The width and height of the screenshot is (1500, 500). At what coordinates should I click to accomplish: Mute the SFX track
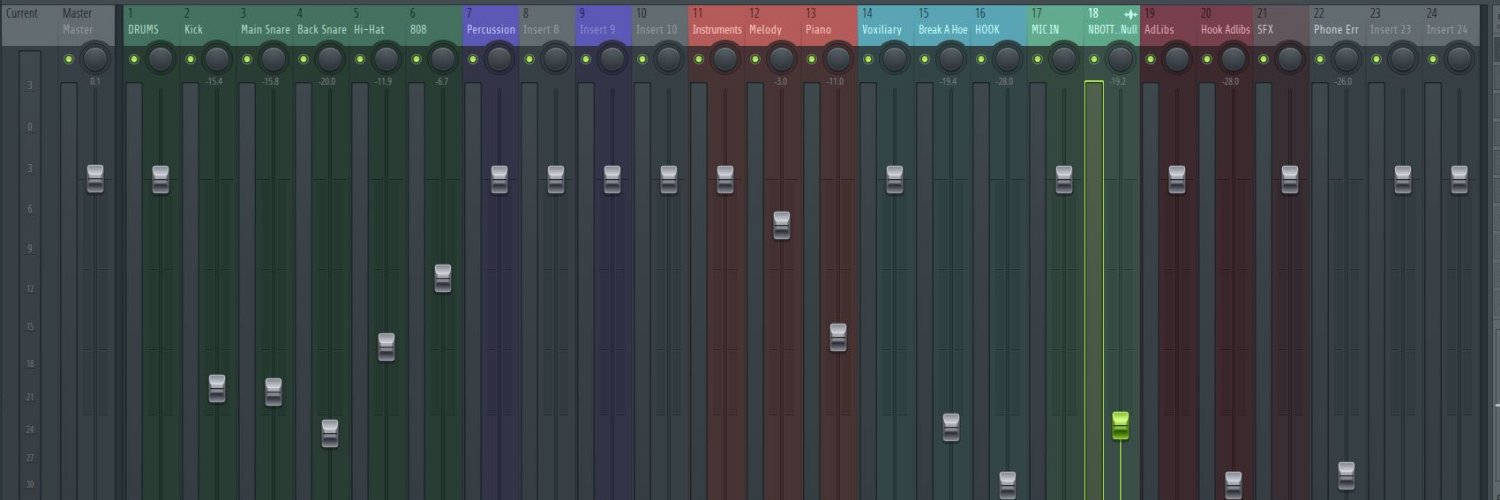click(1264, 59)
